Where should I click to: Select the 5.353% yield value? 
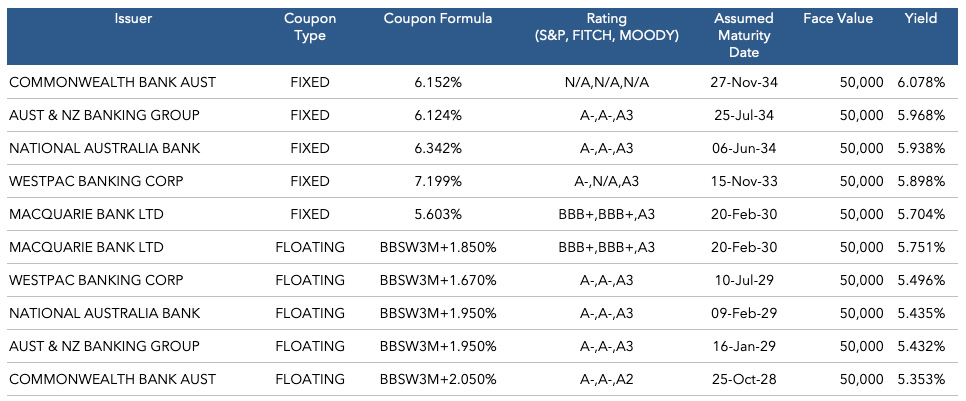click(x=922, y=379)
